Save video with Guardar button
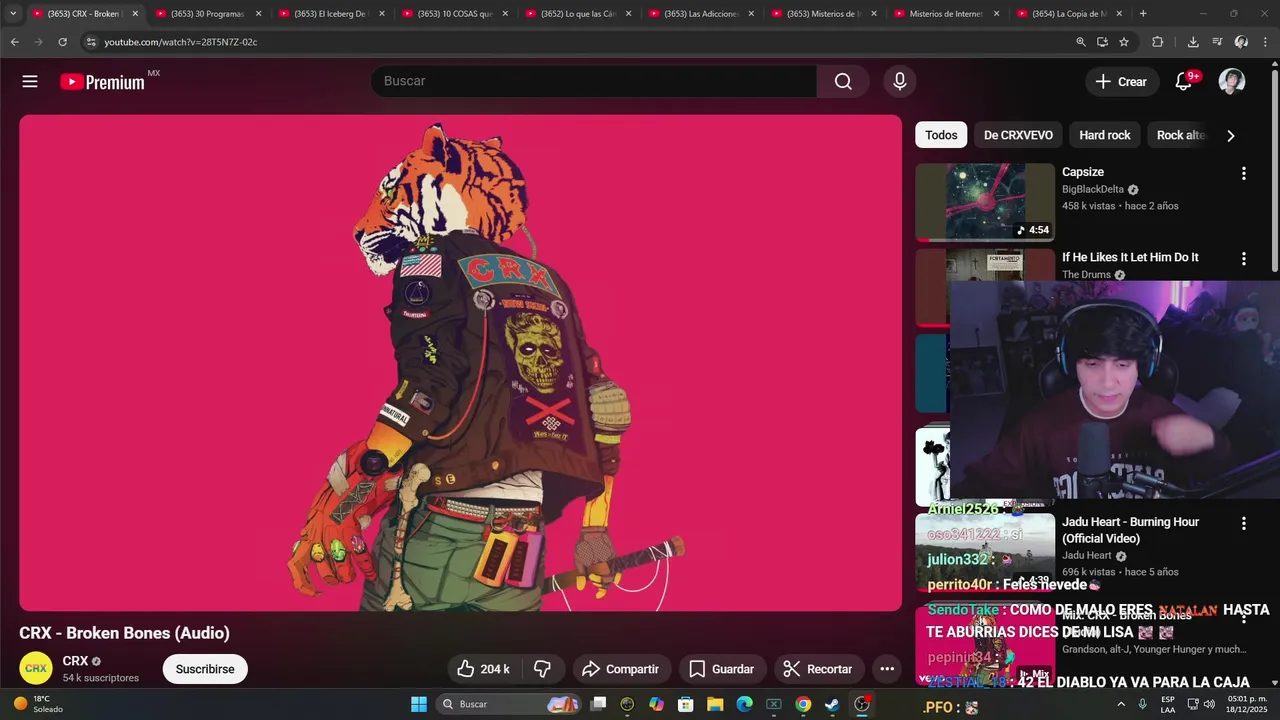Viewport: 1280px width, 720px height. 721,669
